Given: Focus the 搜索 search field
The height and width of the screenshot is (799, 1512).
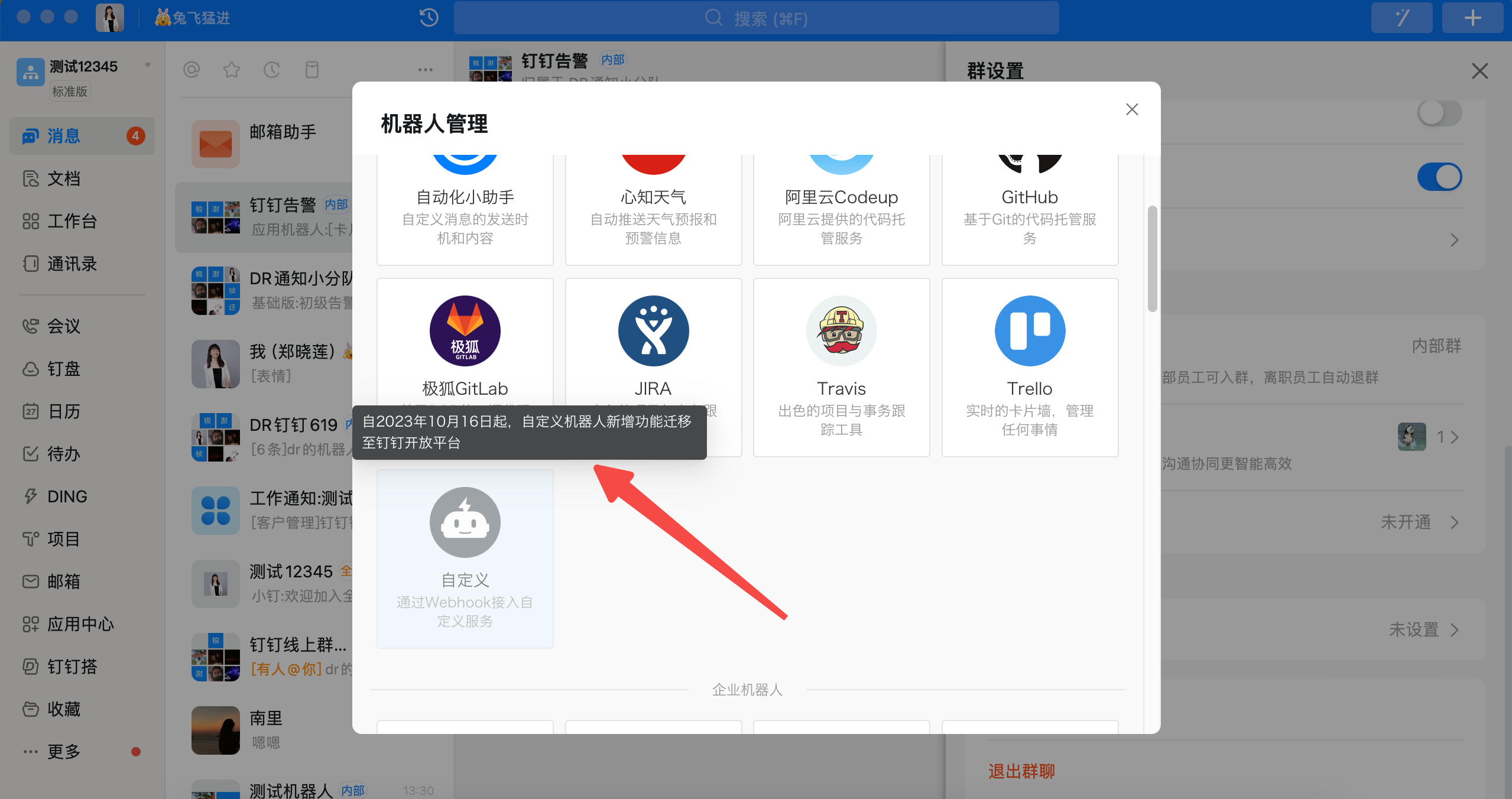Looking at the screenshot, I should (x=756, y=18).
